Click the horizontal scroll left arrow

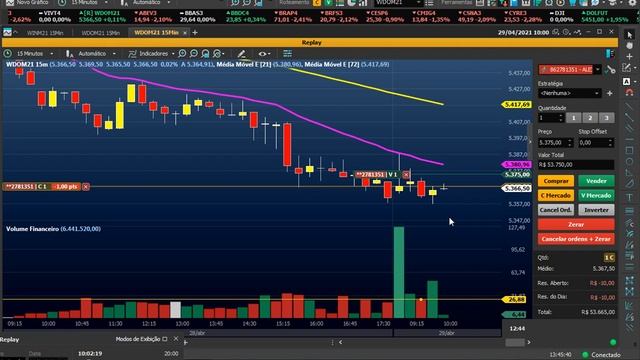pos(340,342)
